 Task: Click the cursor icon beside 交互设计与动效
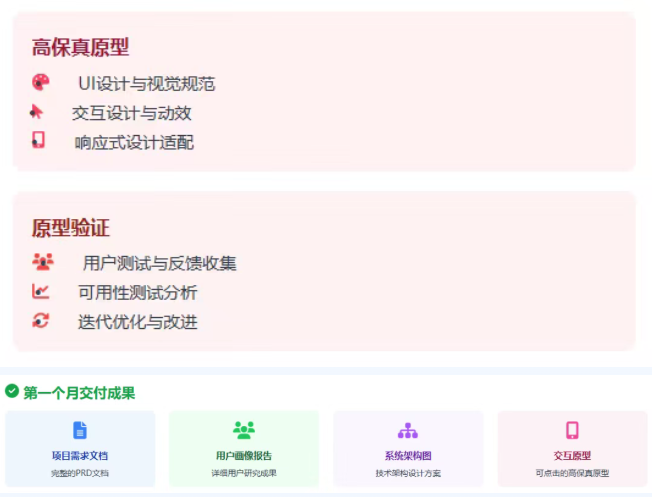click(x=37, y=112)
